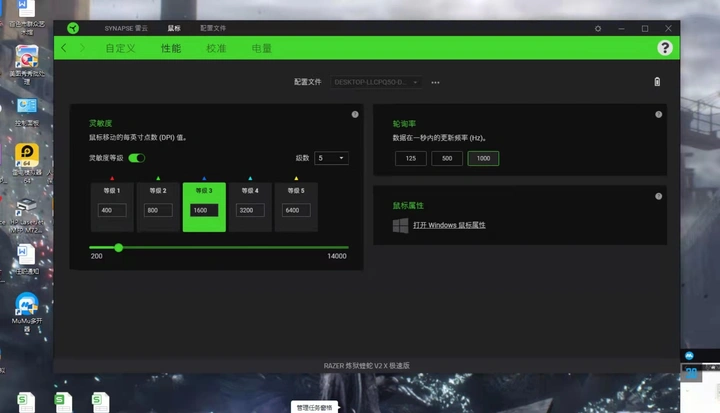Click the 800 DPI input field

point(158,210)
